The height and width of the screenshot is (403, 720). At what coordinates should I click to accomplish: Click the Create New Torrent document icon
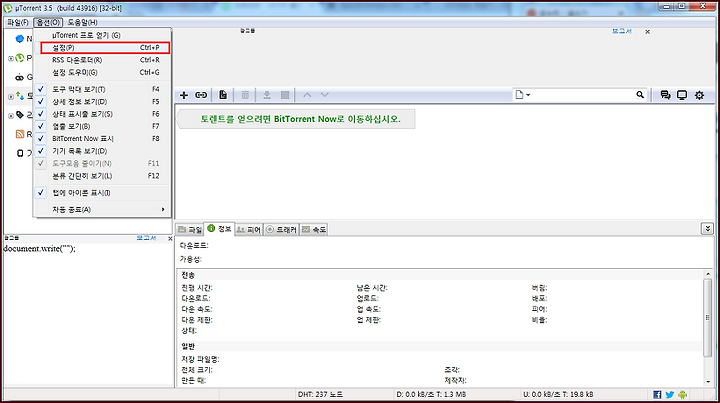point(223,95)
